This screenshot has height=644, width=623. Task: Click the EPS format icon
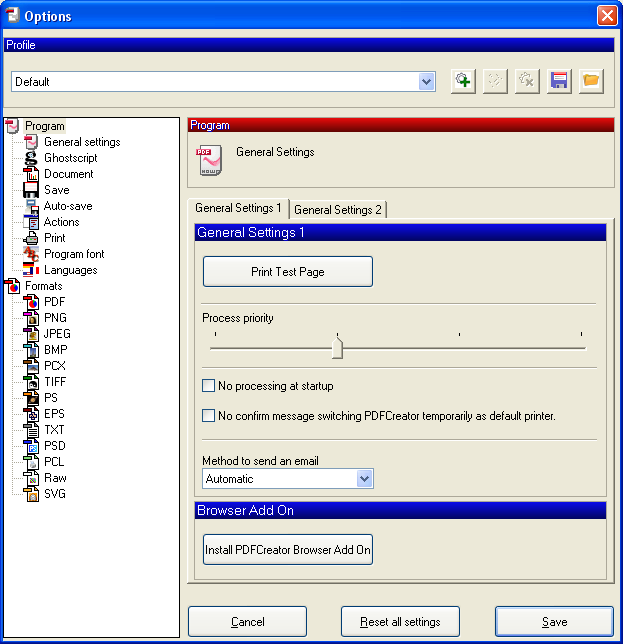click(x=31, y=414)
